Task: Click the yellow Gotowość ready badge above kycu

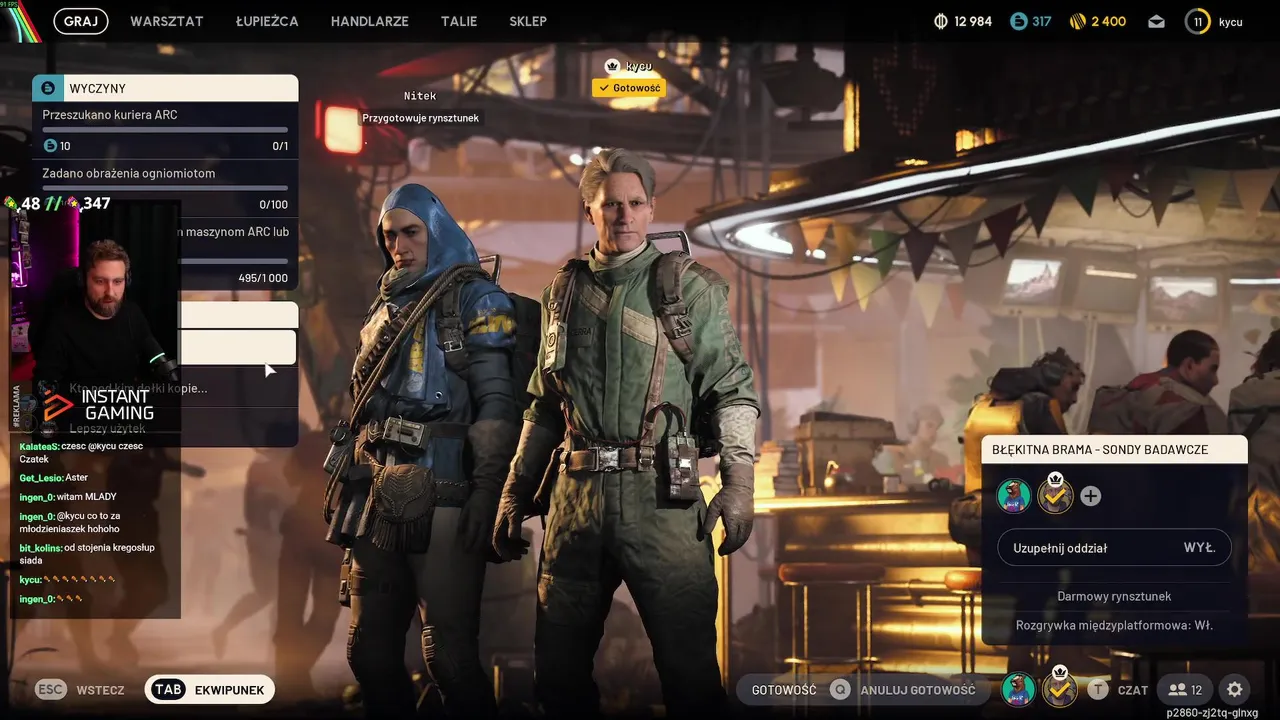Action: click(x=628, y=88)
